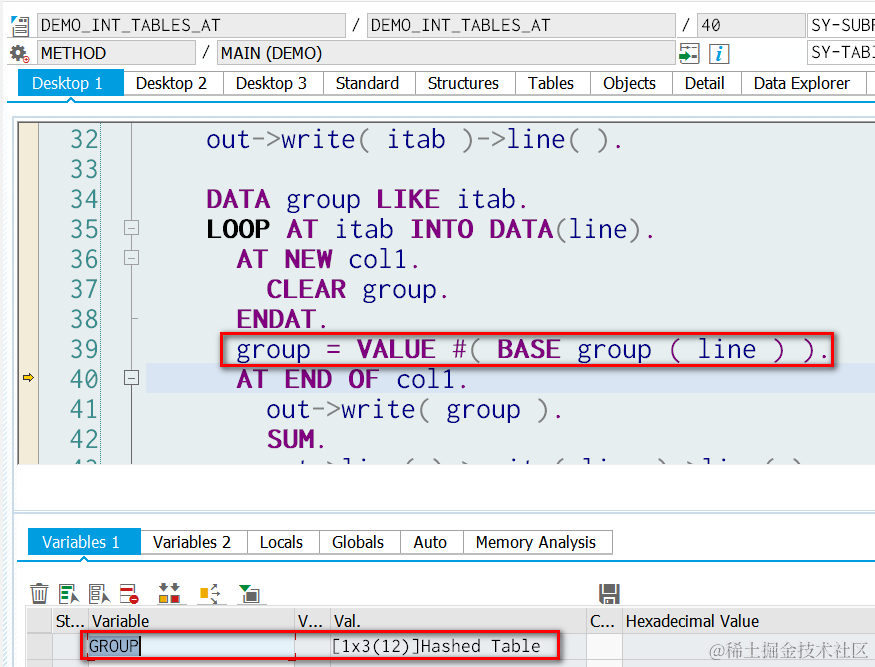Click the SY-SUBRC field at top right
This screenshot has width=875, height=667.
coord(841,26)
